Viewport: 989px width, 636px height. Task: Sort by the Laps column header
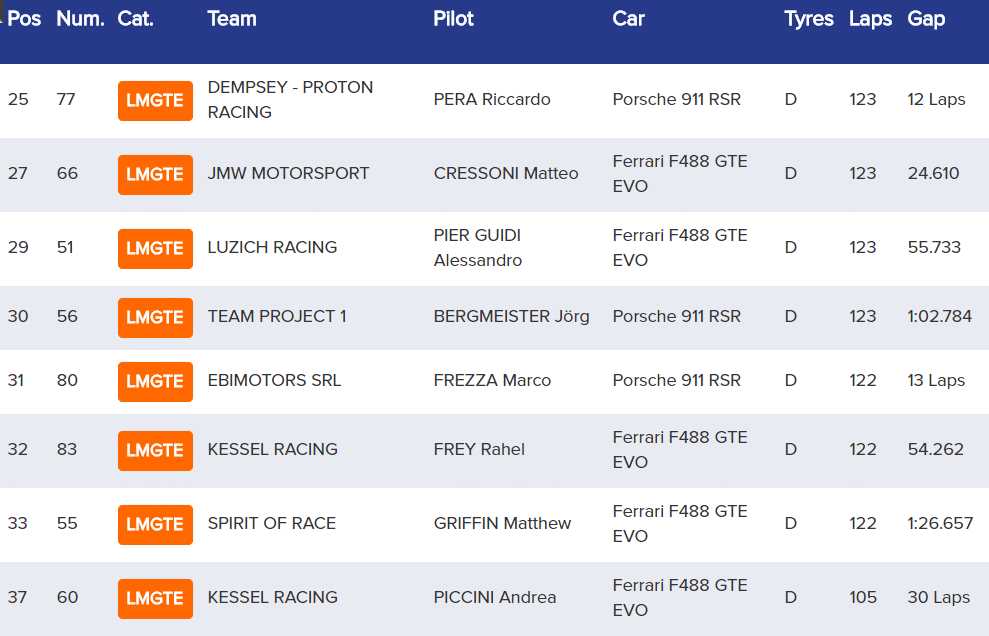click(870, 19)
